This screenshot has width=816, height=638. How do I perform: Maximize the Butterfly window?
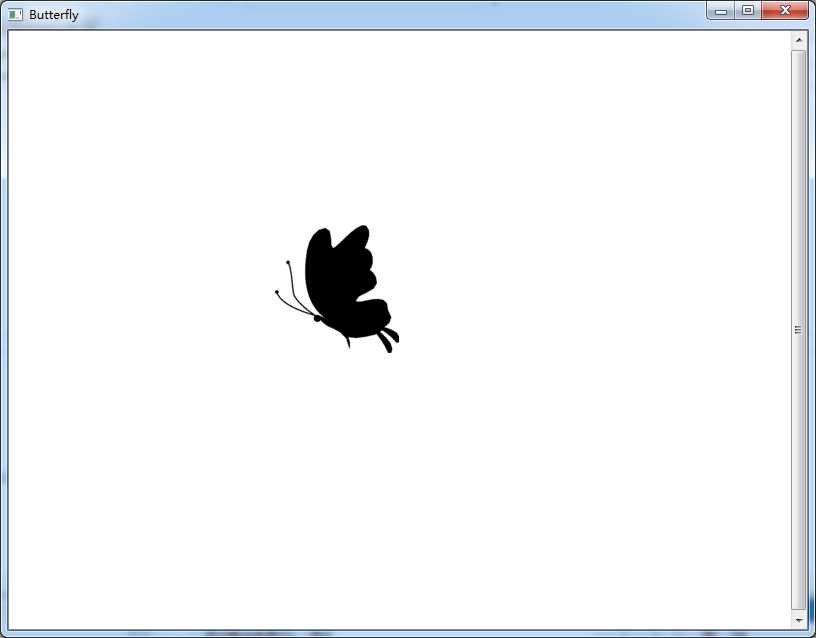pyautogui.click(x=748, y=10)
